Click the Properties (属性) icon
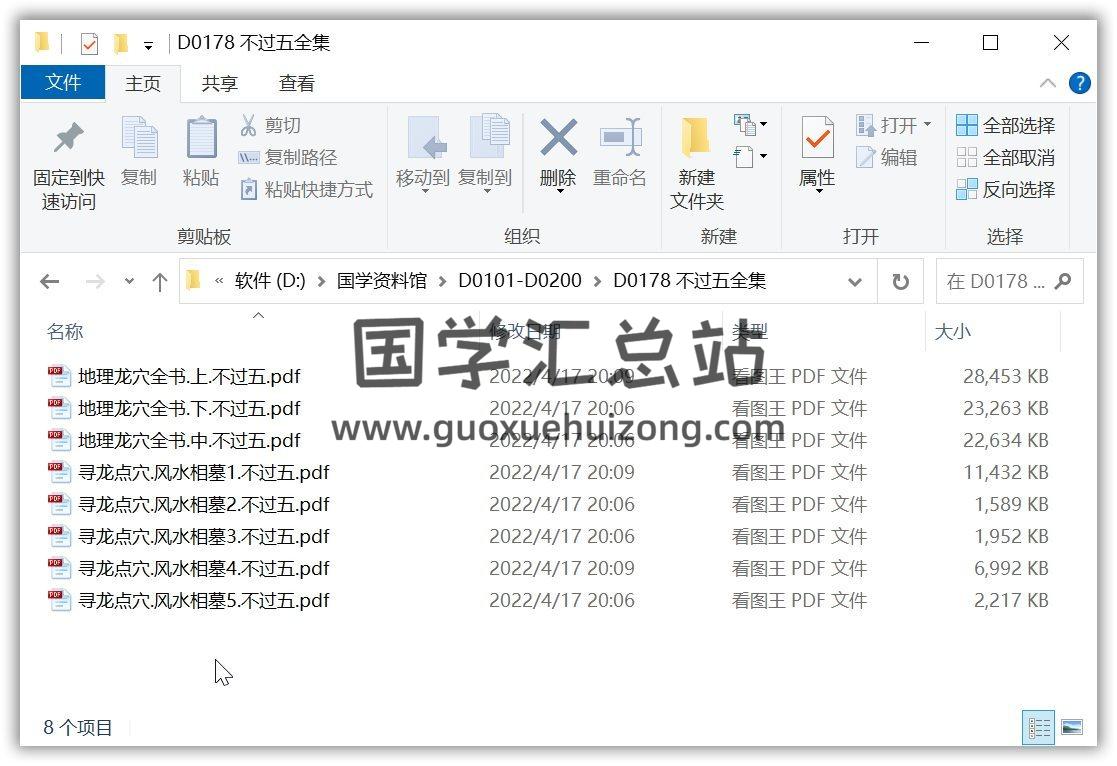The width and height of the screenshot is (1117, 766). coord(817,137)
